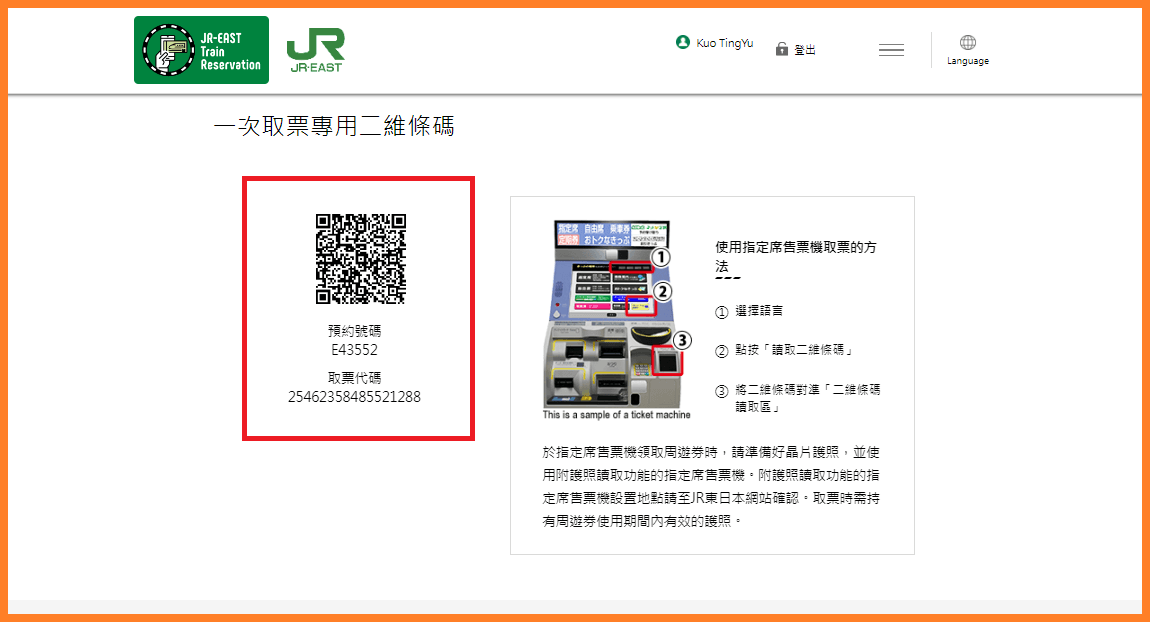Click the lock icon beside 登出
The height and width of the screenshot is (622, 1150).
(x=782, y=49)
